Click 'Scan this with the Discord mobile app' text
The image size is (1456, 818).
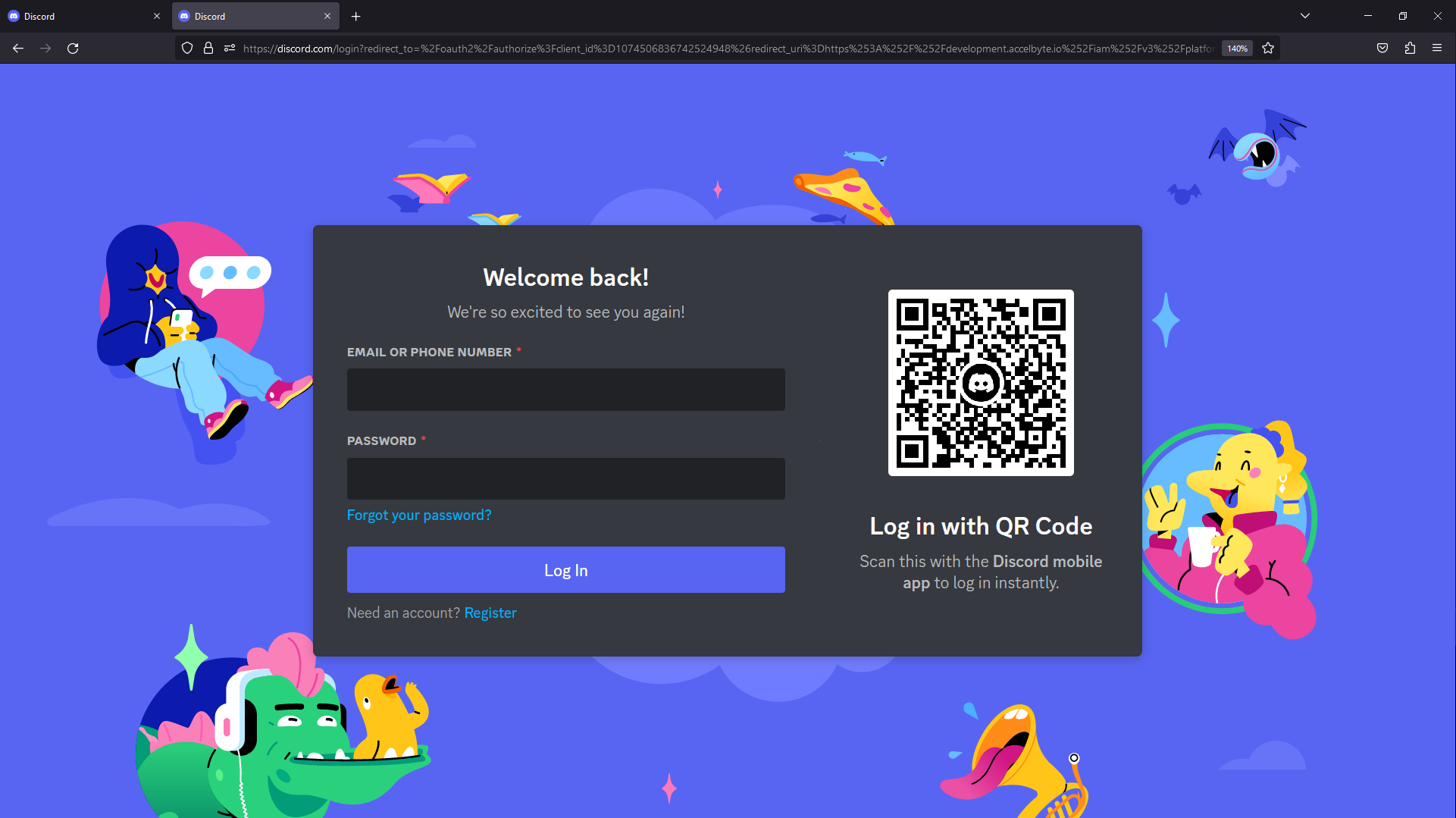coord(981,572)
